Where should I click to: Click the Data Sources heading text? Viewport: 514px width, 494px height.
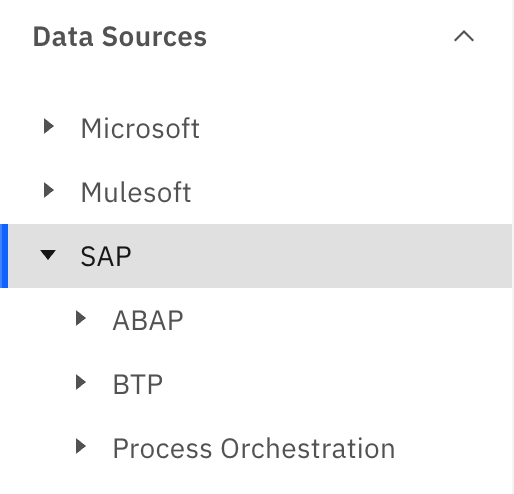120,37
